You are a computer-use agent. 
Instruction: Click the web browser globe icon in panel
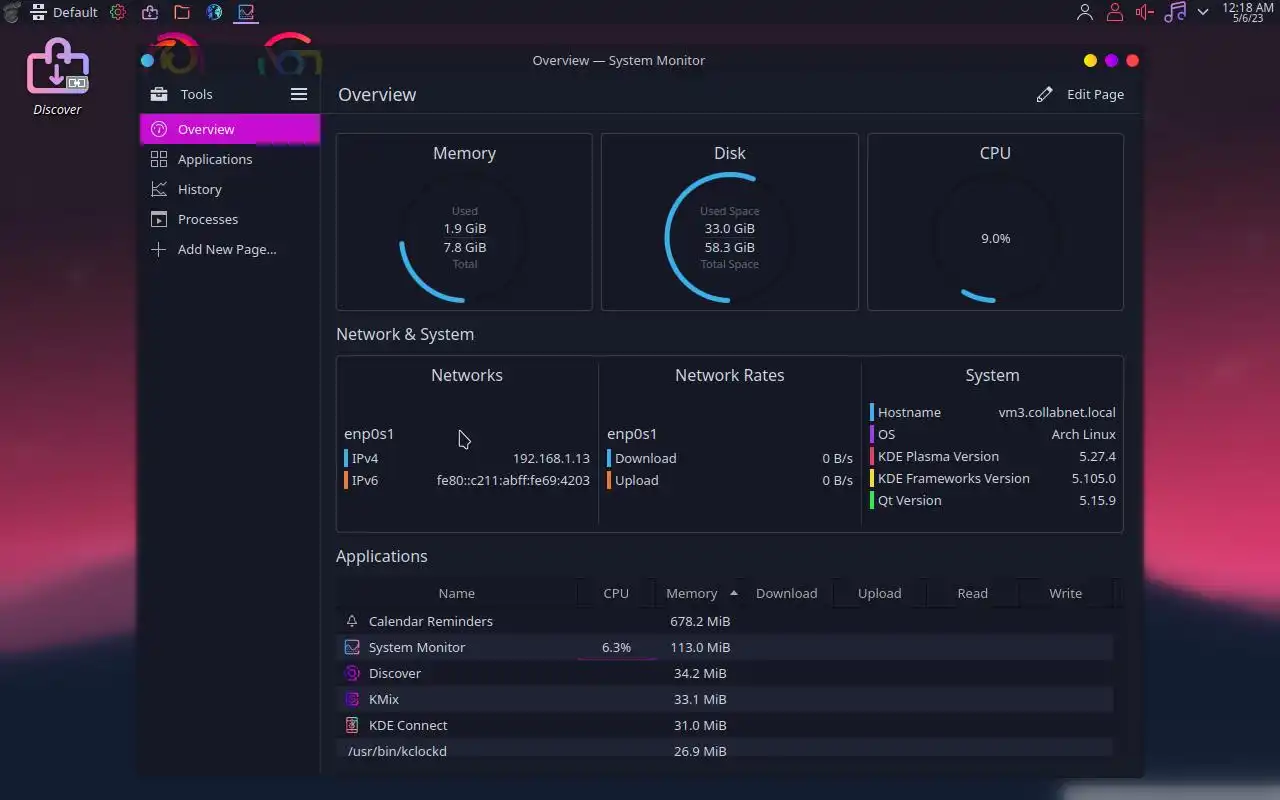(214, 12)
